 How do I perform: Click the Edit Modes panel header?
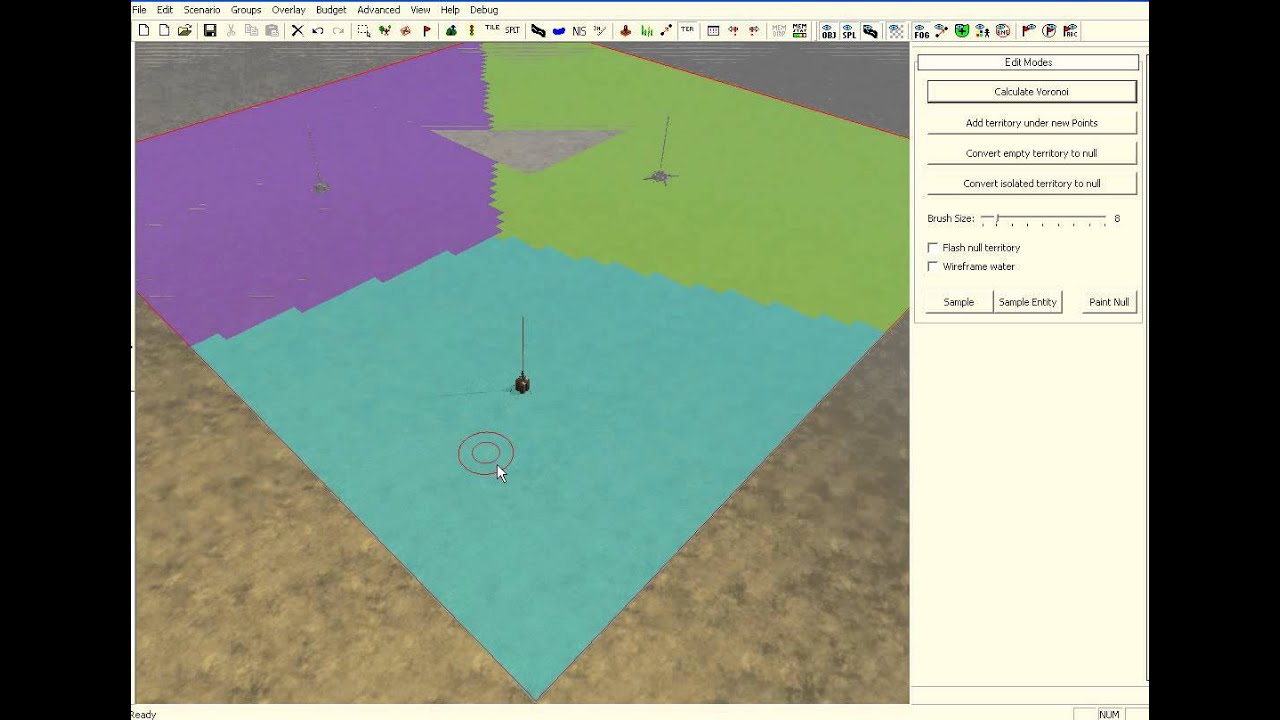(1028, 62)
